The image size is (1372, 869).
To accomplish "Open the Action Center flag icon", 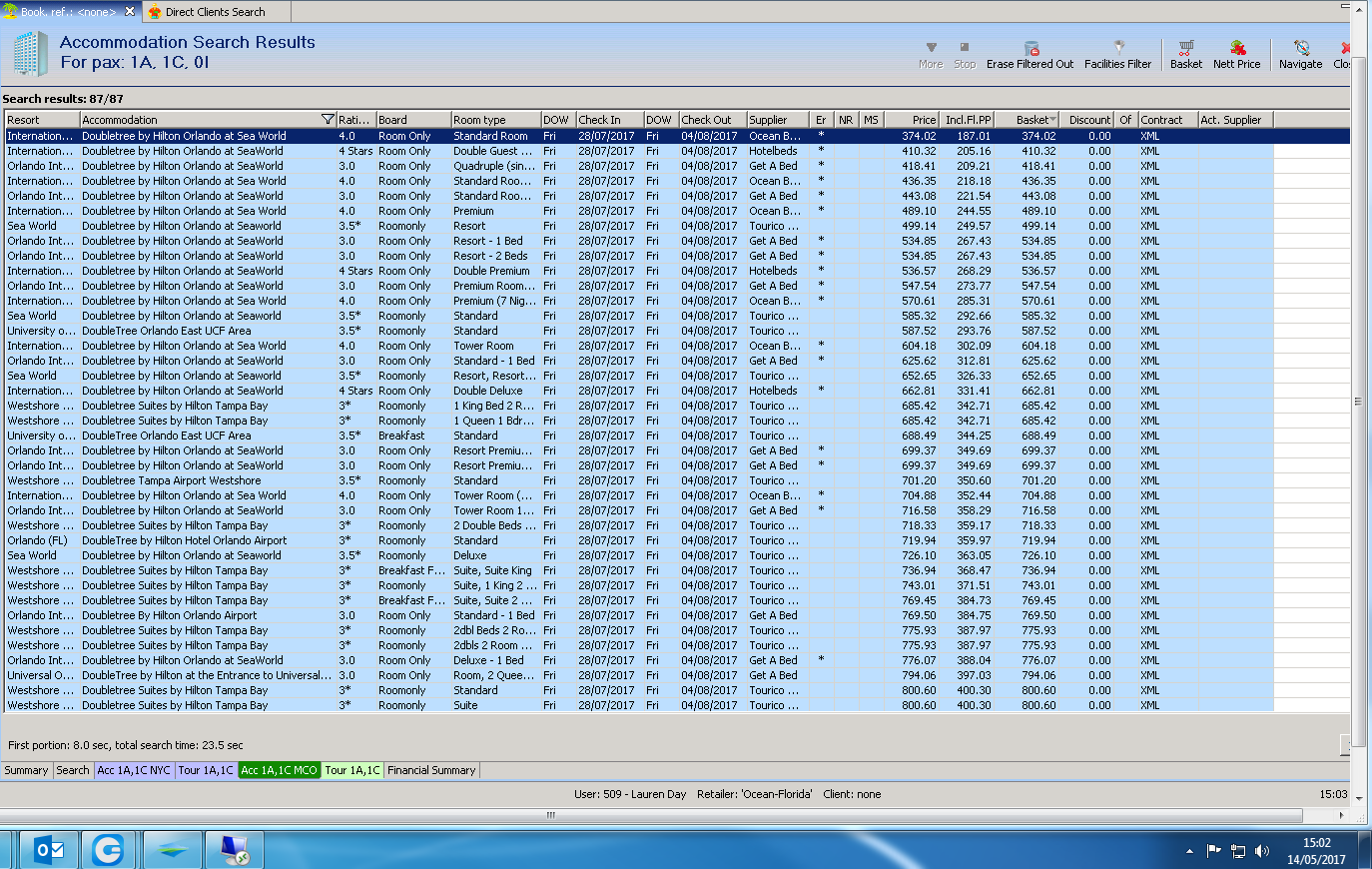I will [x=1213, y=851].
